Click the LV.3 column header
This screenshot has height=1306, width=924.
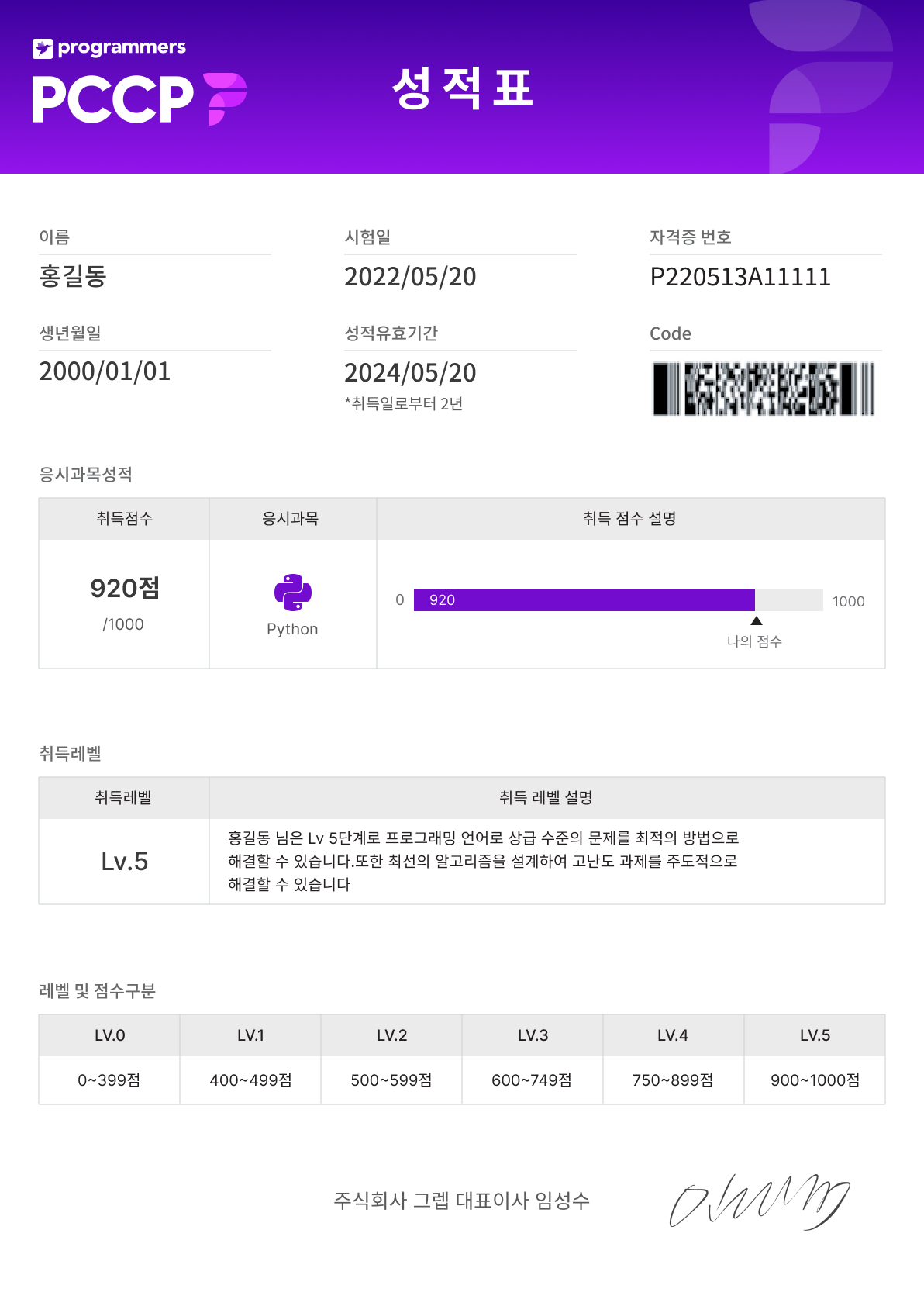point(533,1035)
